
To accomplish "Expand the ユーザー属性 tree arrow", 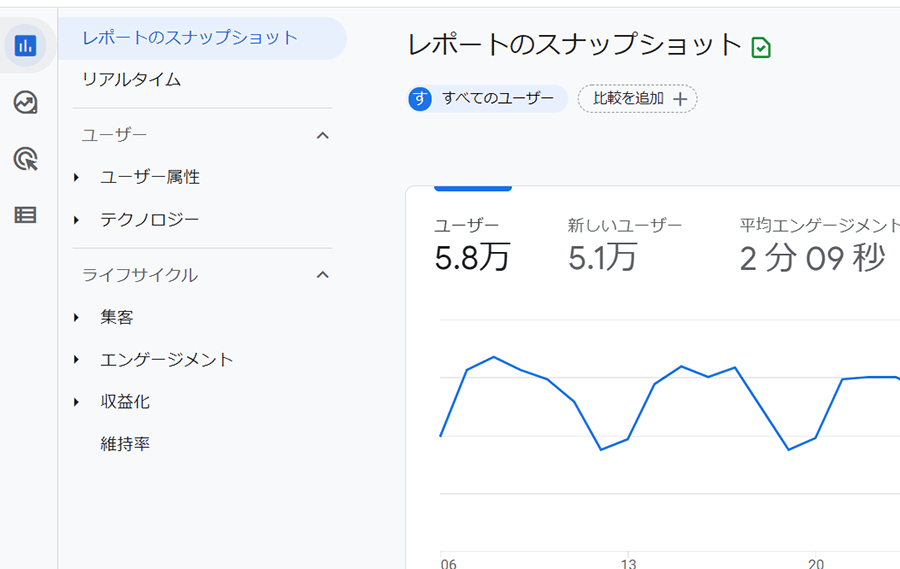I will tap(76, 177).
